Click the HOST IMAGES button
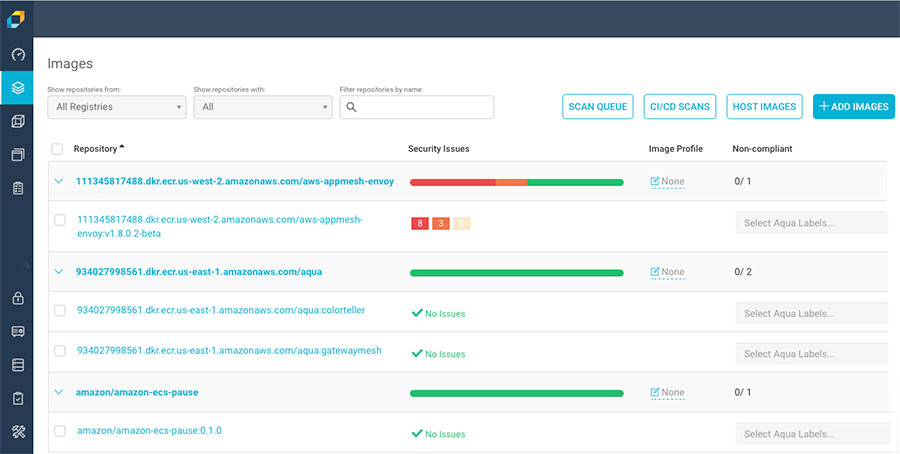Screen dimensions: 900x454 tap(764, 107)
